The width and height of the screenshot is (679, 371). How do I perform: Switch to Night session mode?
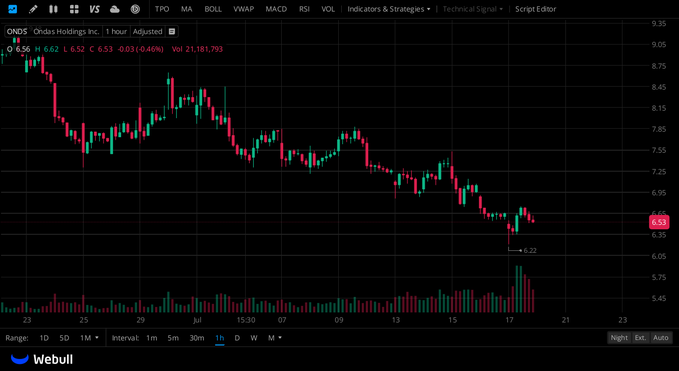click(619, 338)
